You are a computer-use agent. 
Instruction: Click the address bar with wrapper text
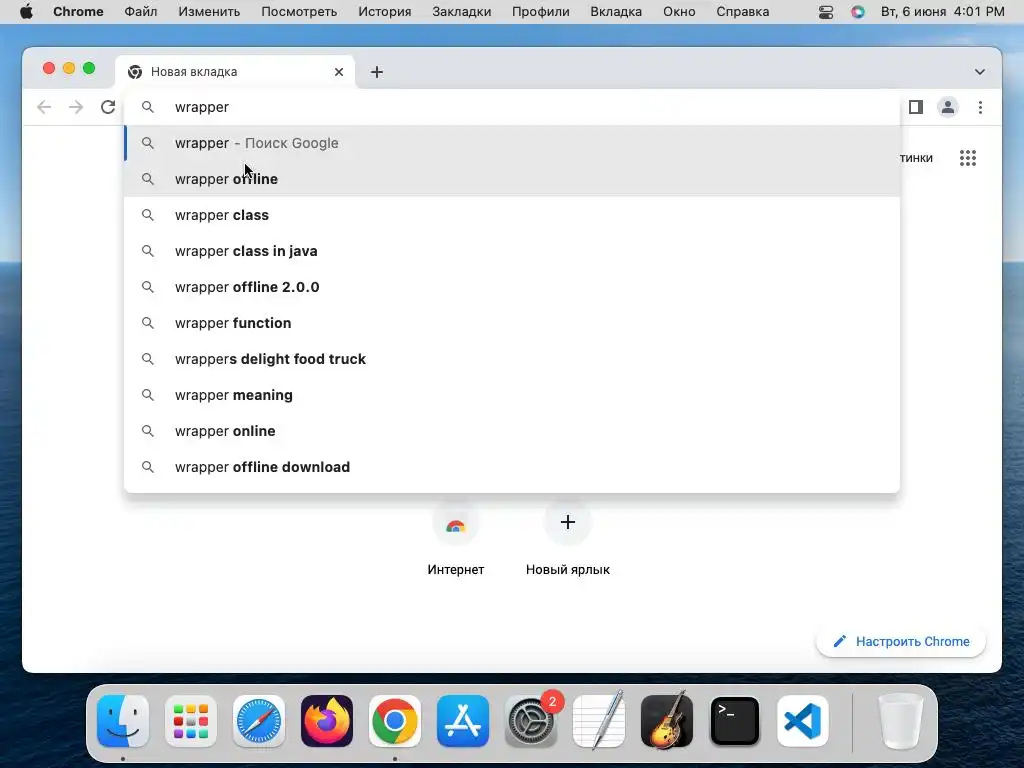[512, 107]
